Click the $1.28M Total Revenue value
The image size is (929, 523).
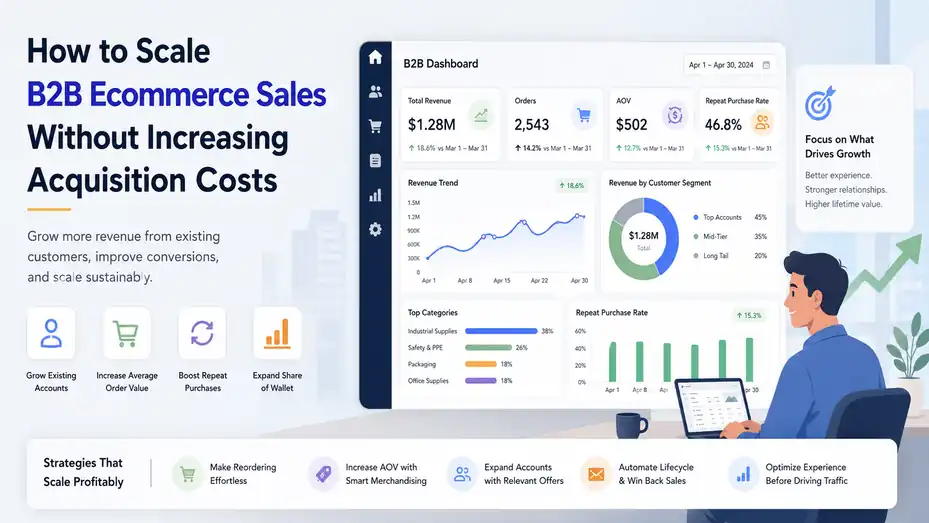click(x=431, y=125)
